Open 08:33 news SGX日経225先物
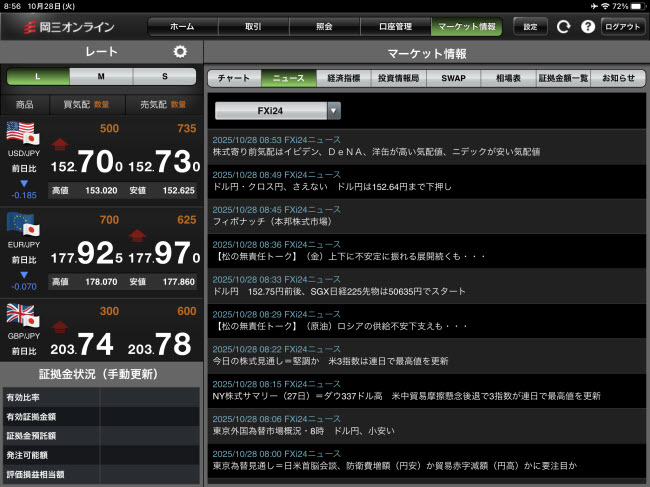The height and width of the screenshot is (487, 650). 427,286
